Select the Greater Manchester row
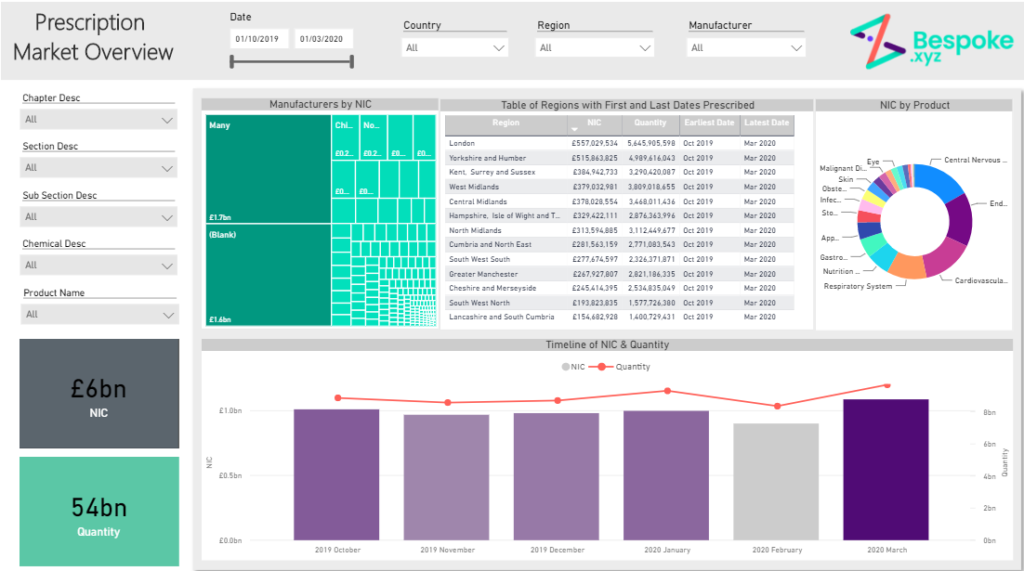This screenshot has width=1024, height=571. pos(620,274)
